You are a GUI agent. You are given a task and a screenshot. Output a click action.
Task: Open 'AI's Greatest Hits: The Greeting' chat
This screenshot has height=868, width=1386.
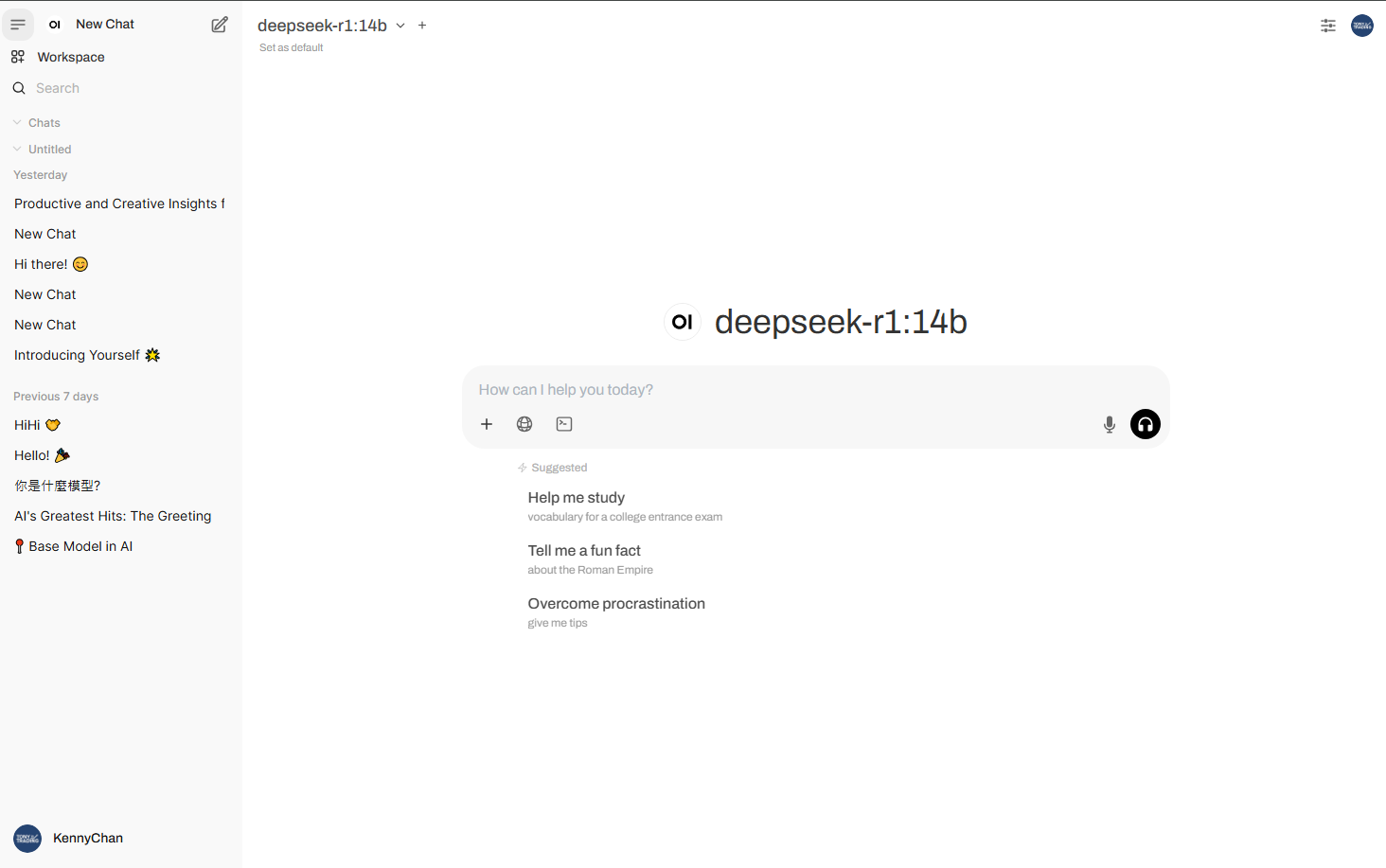click(113, 516)
